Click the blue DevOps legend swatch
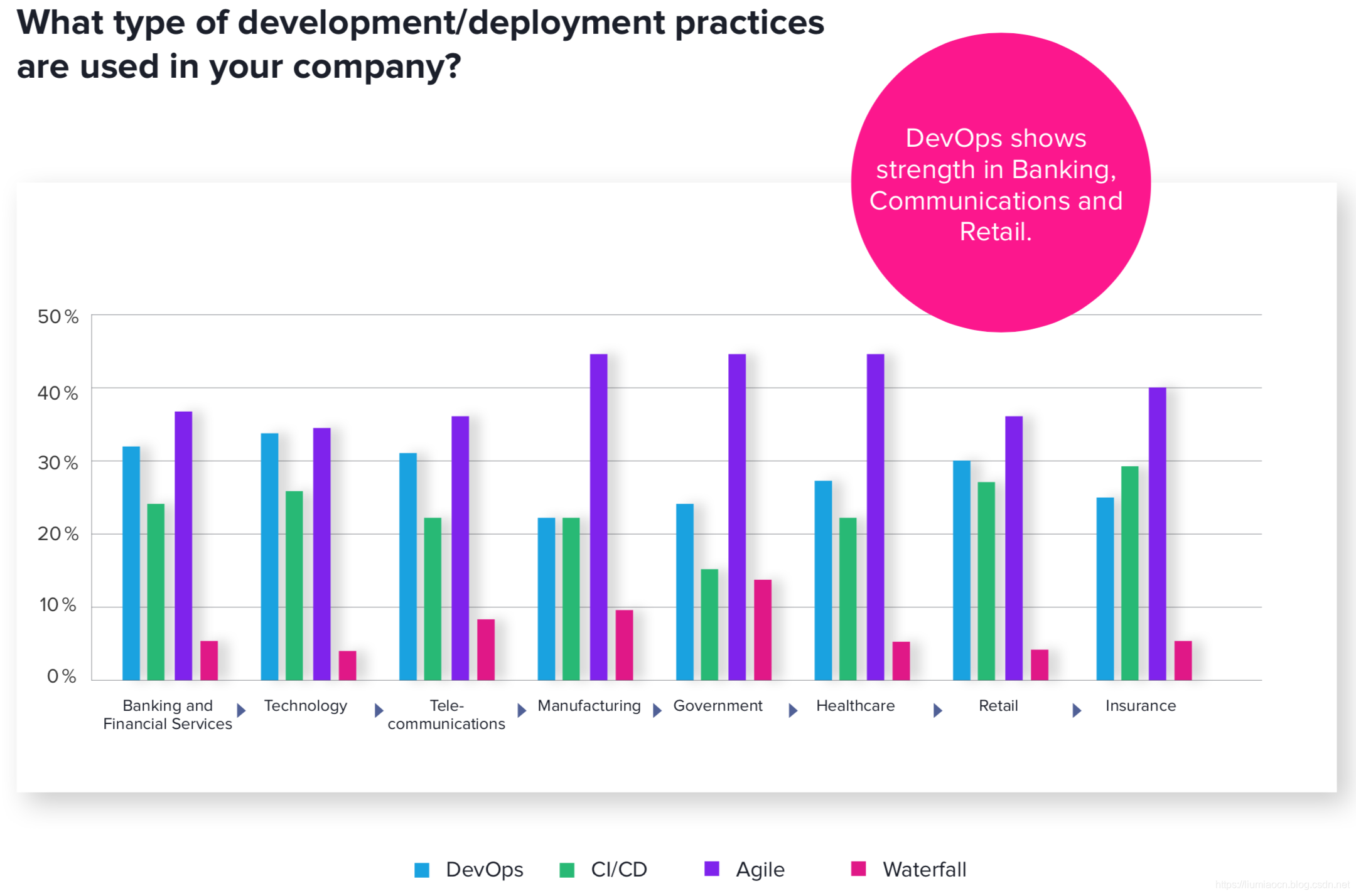This screenshot has width=1356, height=896. pyautogui.click(x=422, y=870)
